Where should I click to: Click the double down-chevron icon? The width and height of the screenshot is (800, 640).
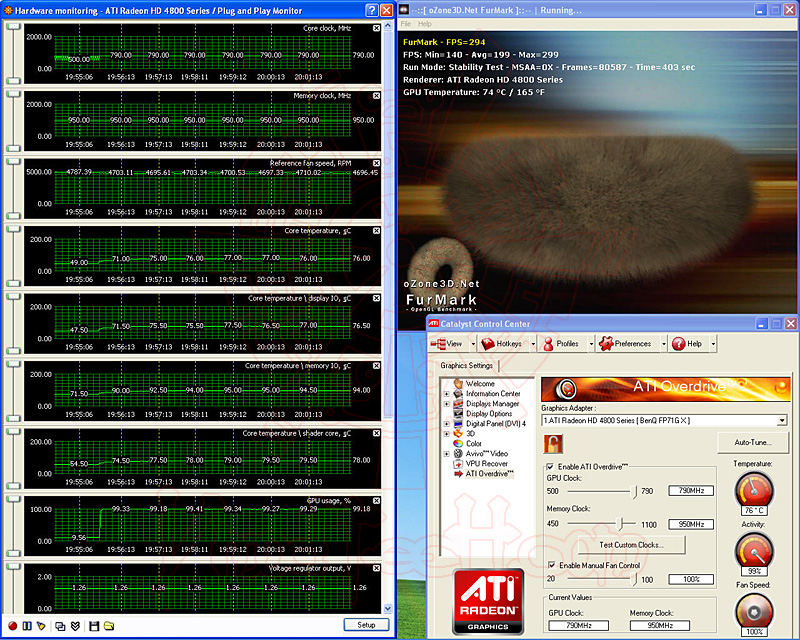point(75,626)
